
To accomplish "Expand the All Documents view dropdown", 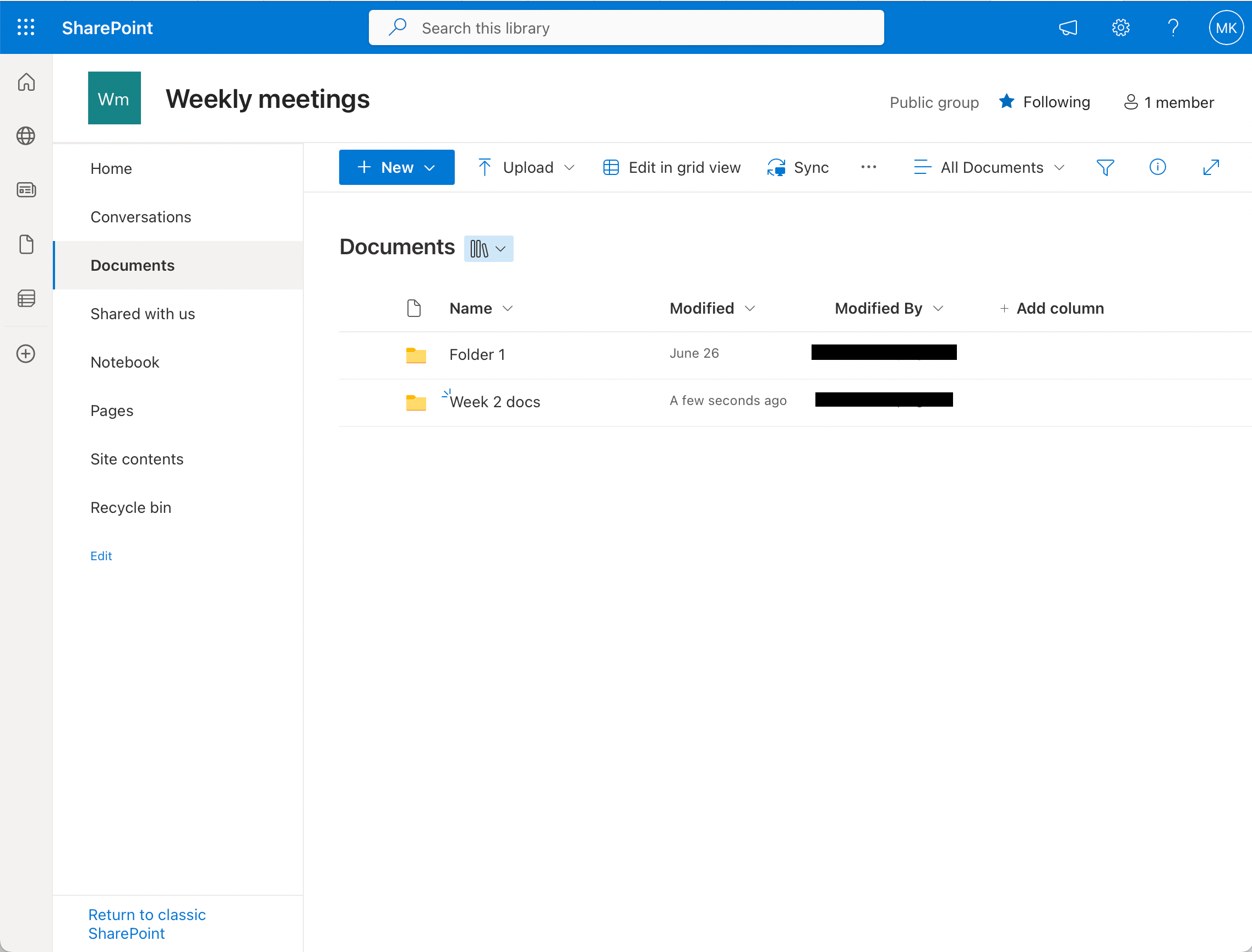I will click(1060, 167).
